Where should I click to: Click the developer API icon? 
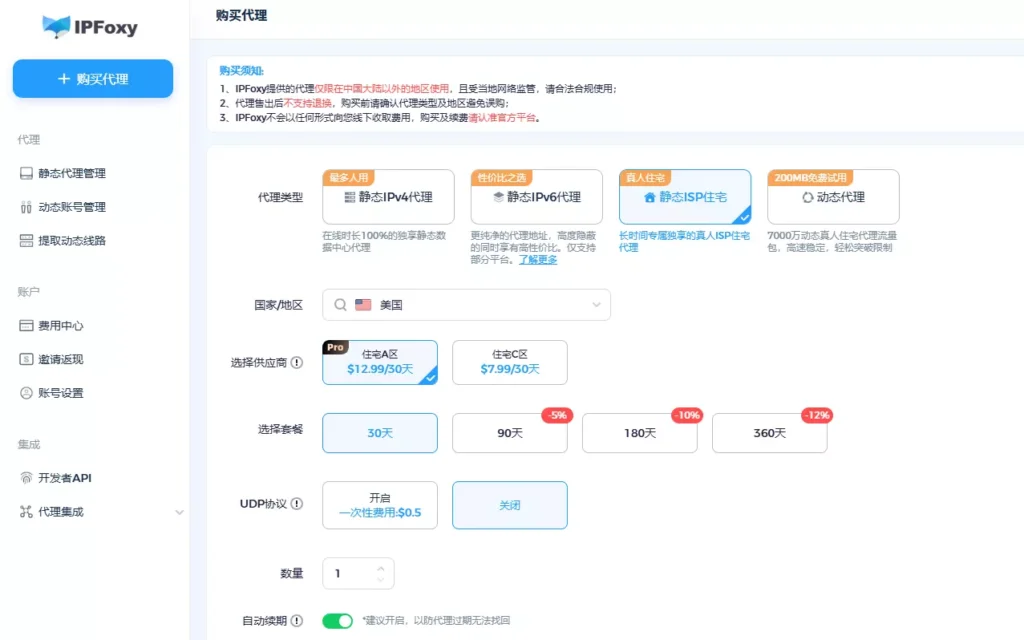coord(27,478)
